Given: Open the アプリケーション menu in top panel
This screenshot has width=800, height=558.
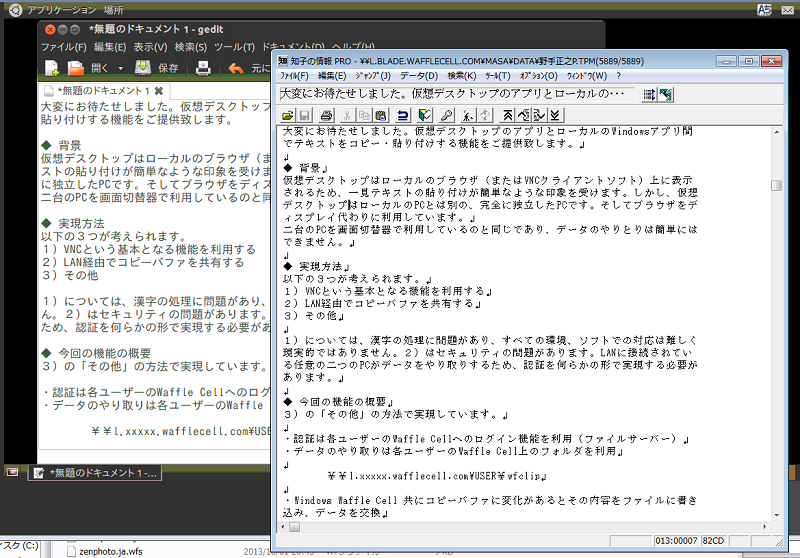Looking at the screenshot, I should tap(61, 10).
